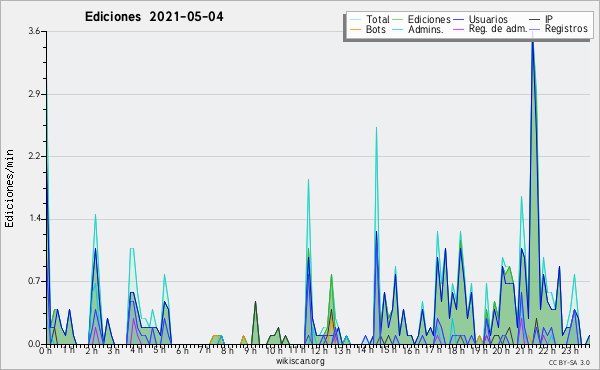
Task: Click the Admins. legend label
Action: click(426, 29)
